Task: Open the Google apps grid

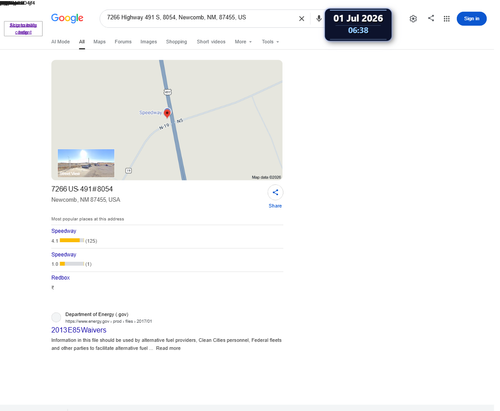Action: point(447,19)
